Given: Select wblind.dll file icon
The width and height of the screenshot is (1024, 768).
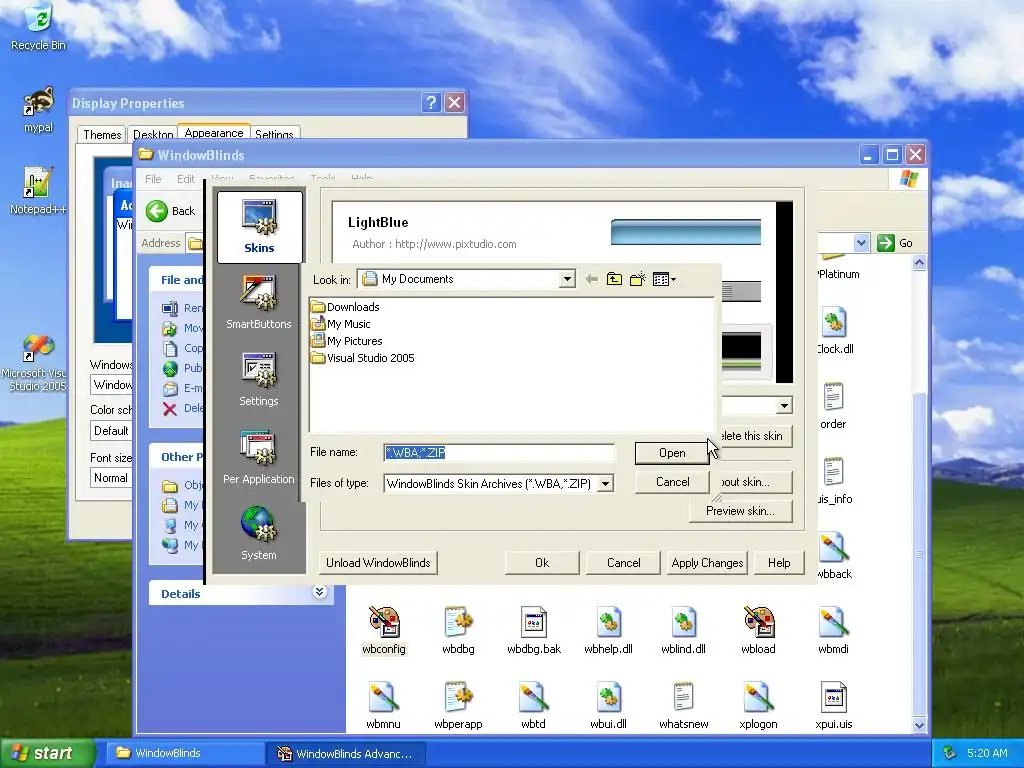Looking at the screenshot, I should click(684, 630).
